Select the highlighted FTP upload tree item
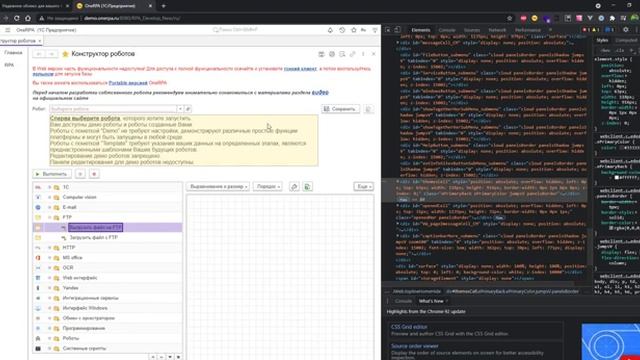Viewport: 640px width, 360px height. pos(96,227)
